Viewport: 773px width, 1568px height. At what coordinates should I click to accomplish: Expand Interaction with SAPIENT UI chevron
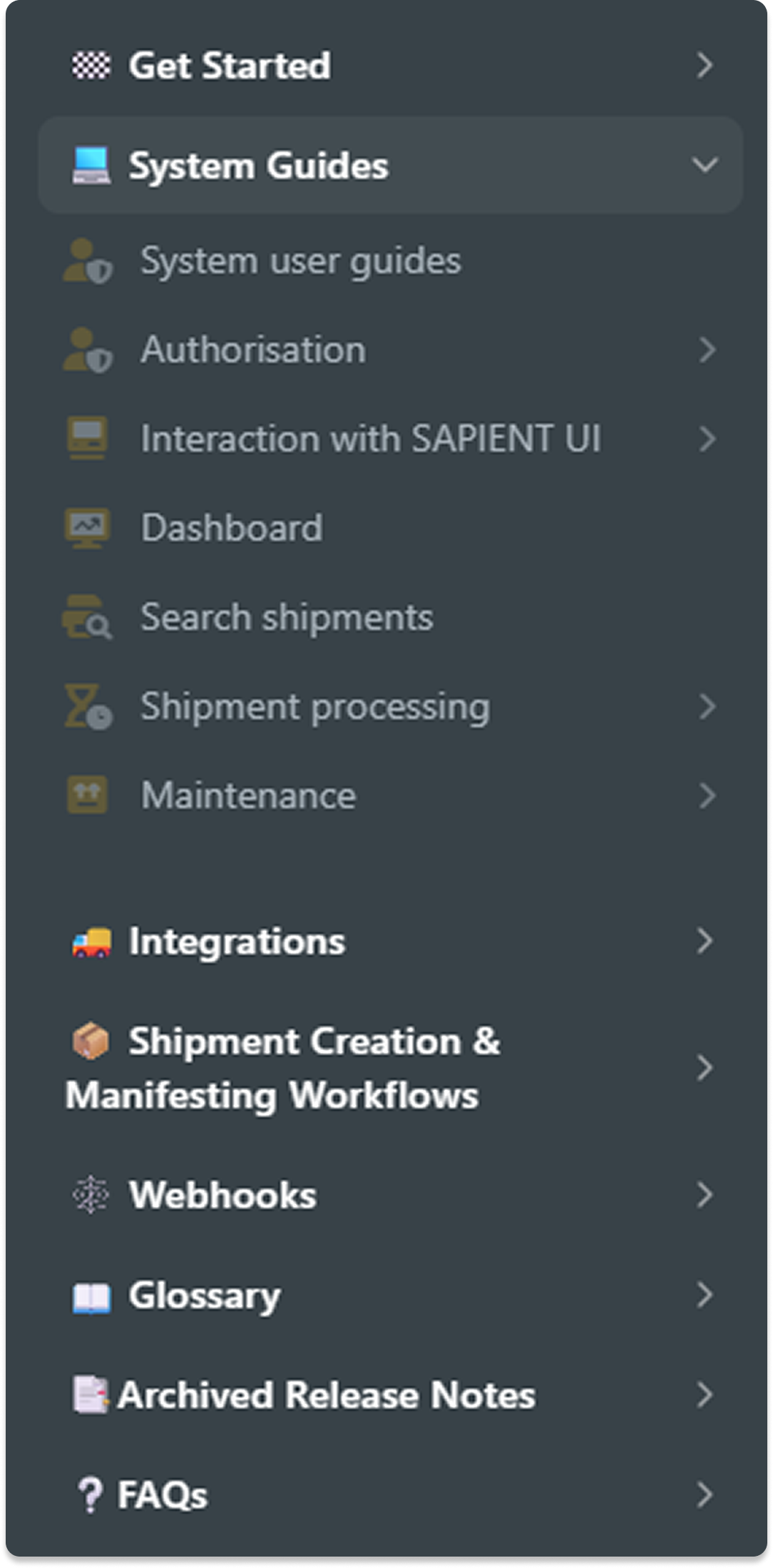coord(707,439)
